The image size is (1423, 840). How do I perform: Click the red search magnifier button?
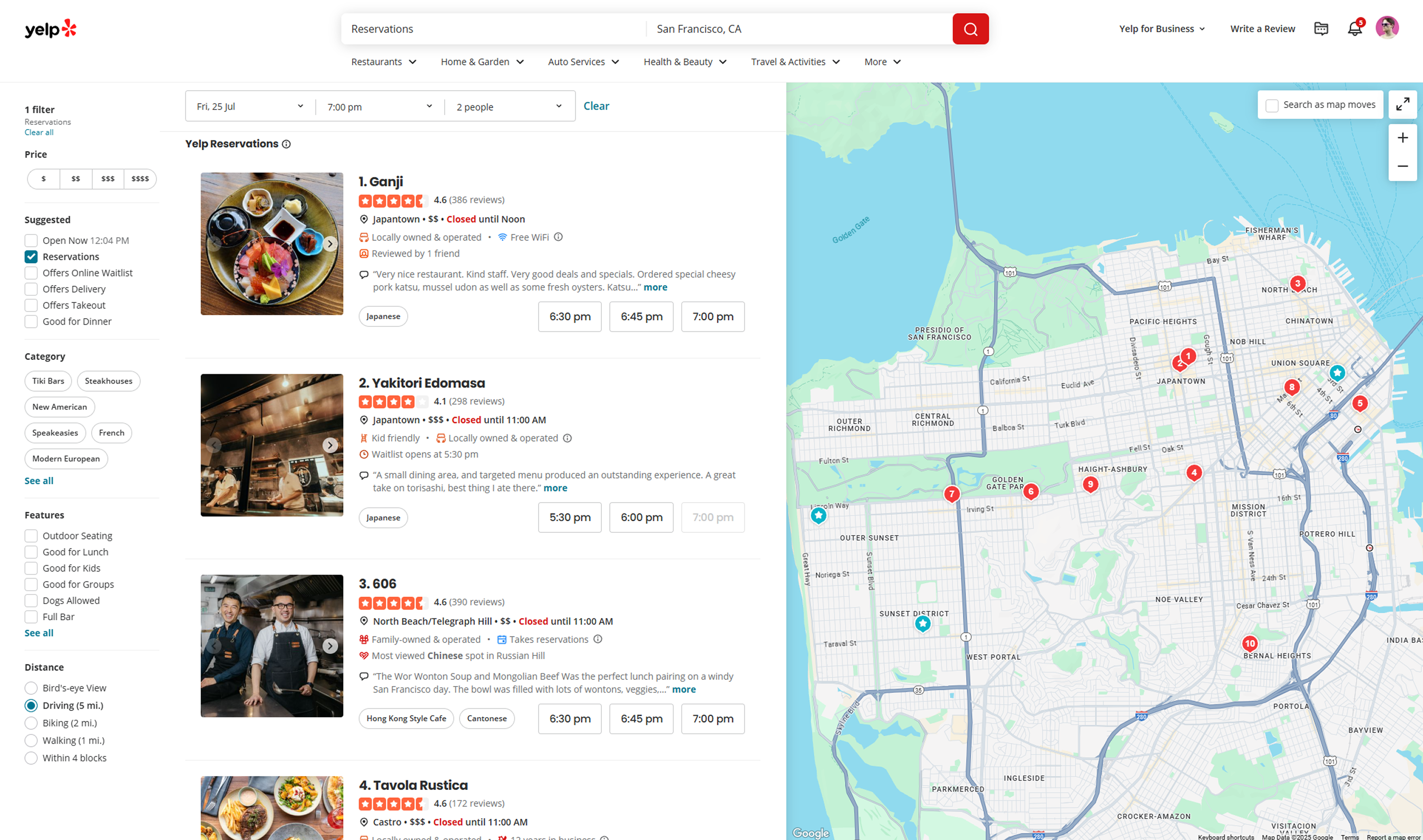pos(970,29)
